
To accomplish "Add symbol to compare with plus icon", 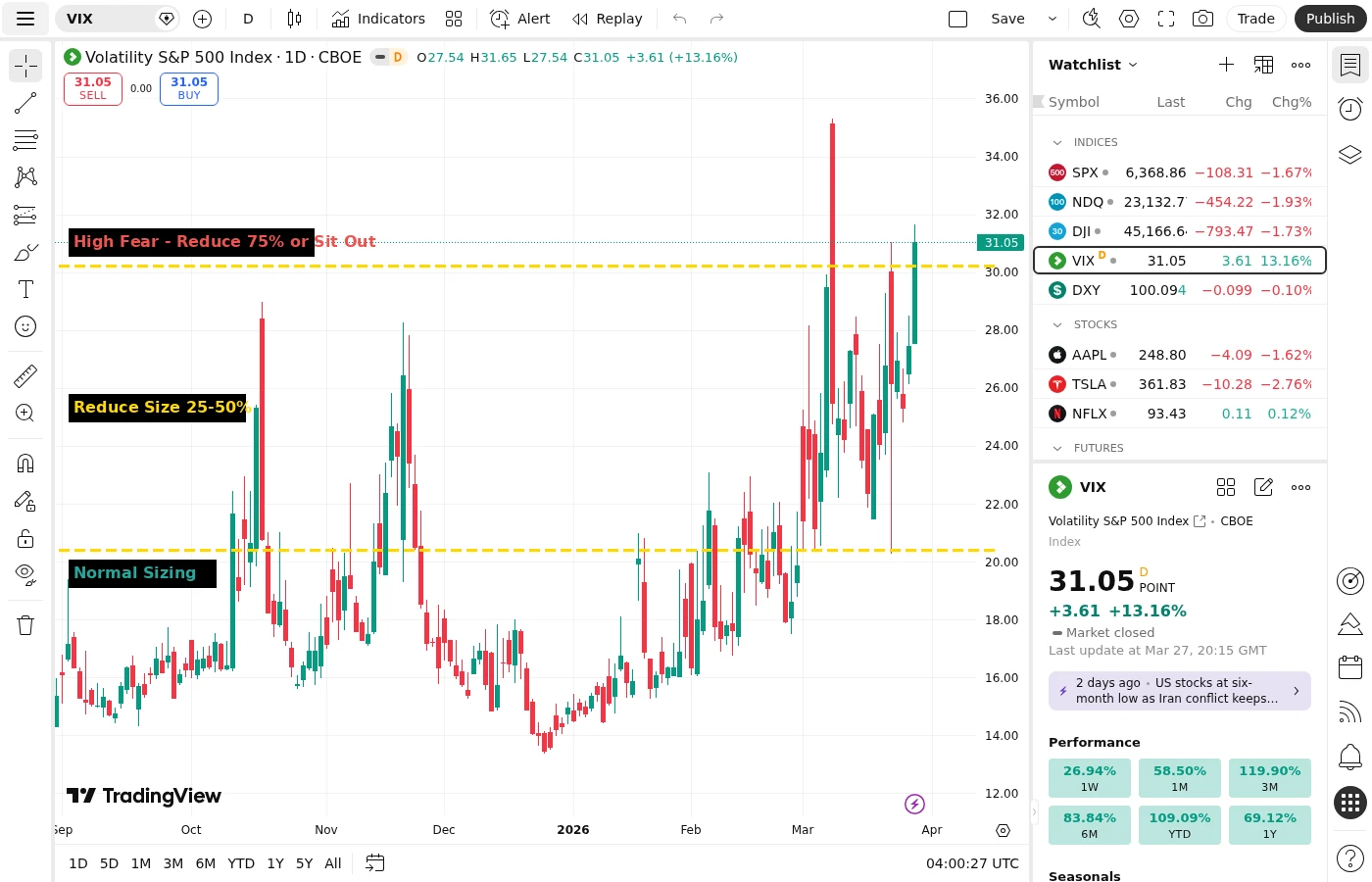I will click(202, 19).
